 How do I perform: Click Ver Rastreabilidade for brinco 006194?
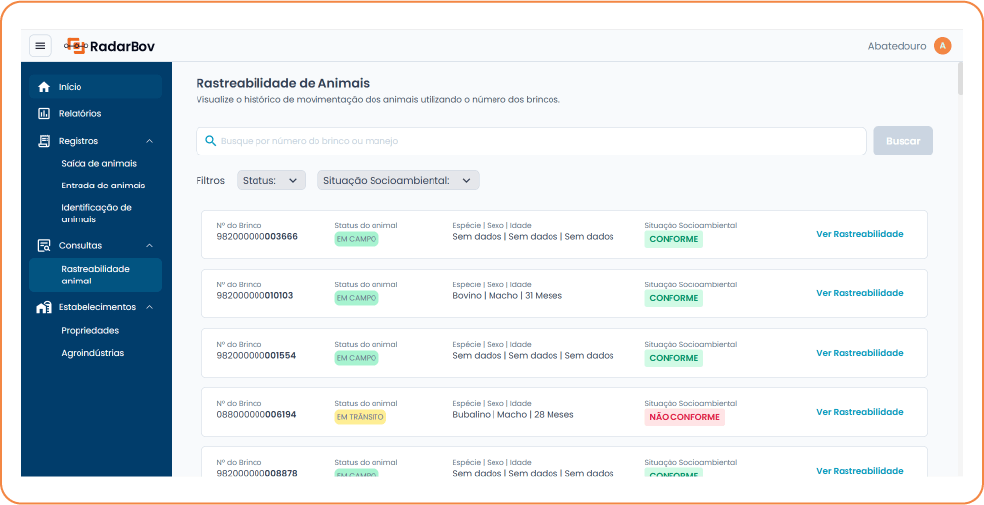click(859, 412)
